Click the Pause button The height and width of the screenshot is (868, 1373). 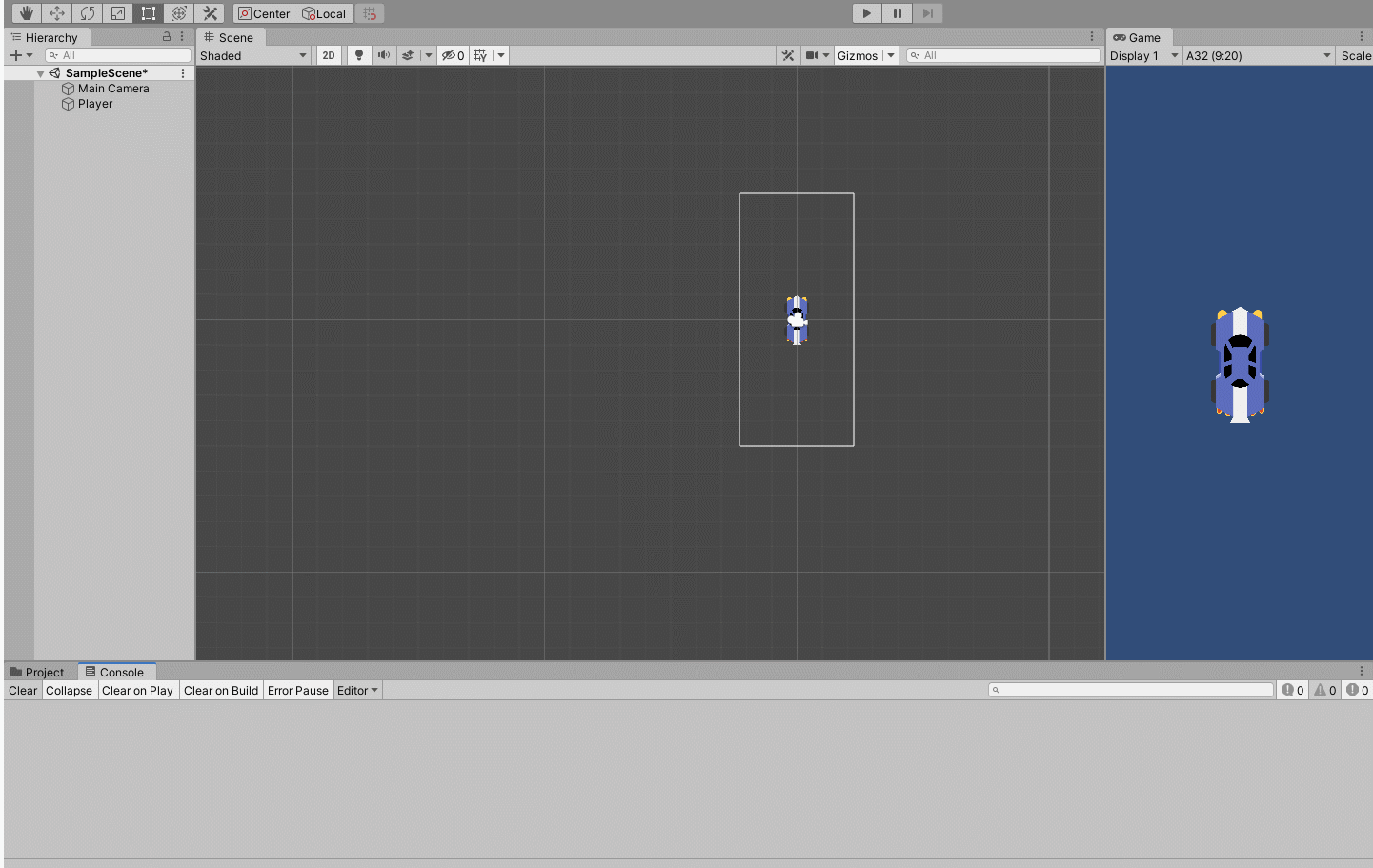[897, 13]
